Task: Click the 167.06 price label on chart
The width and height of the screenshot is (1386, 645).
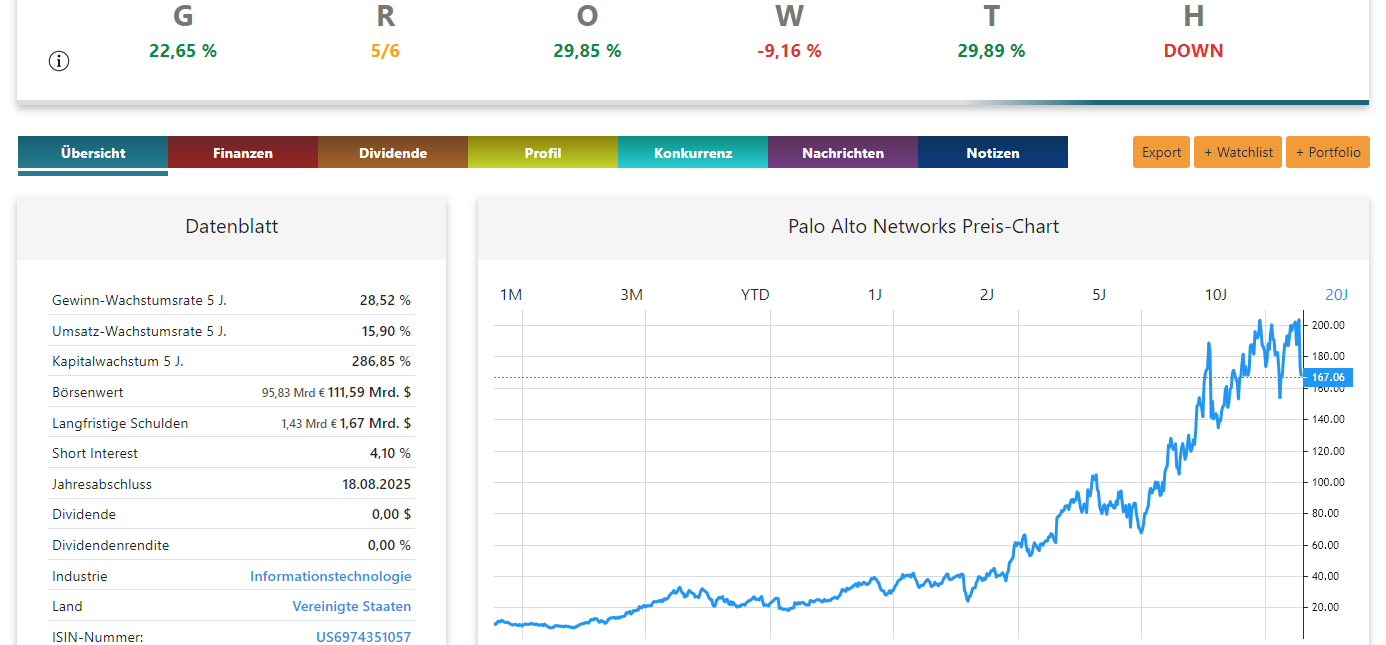Action: coord(1329,377)
